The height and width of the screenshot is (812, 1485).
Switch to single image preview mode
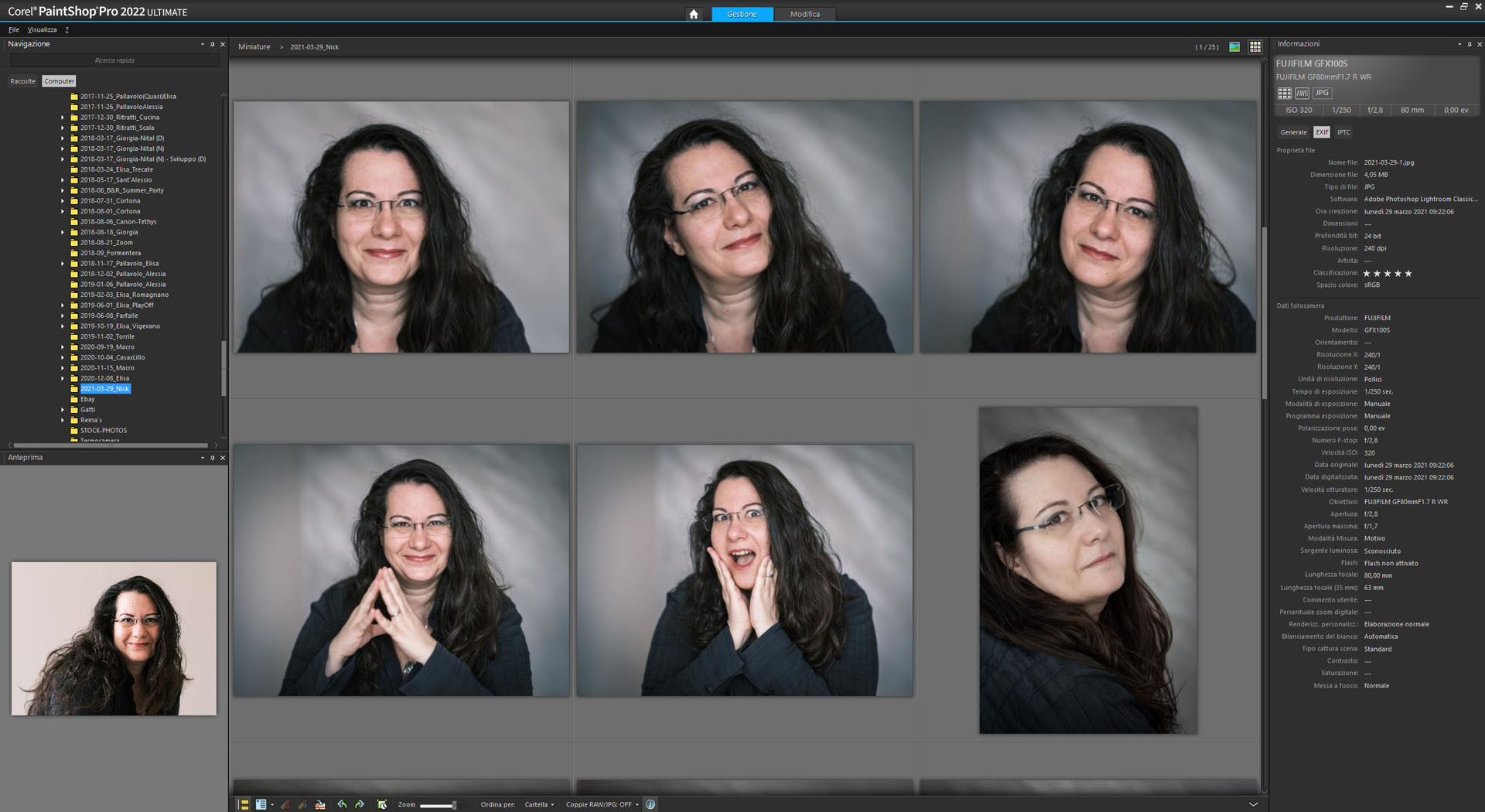pos(1234,47)
